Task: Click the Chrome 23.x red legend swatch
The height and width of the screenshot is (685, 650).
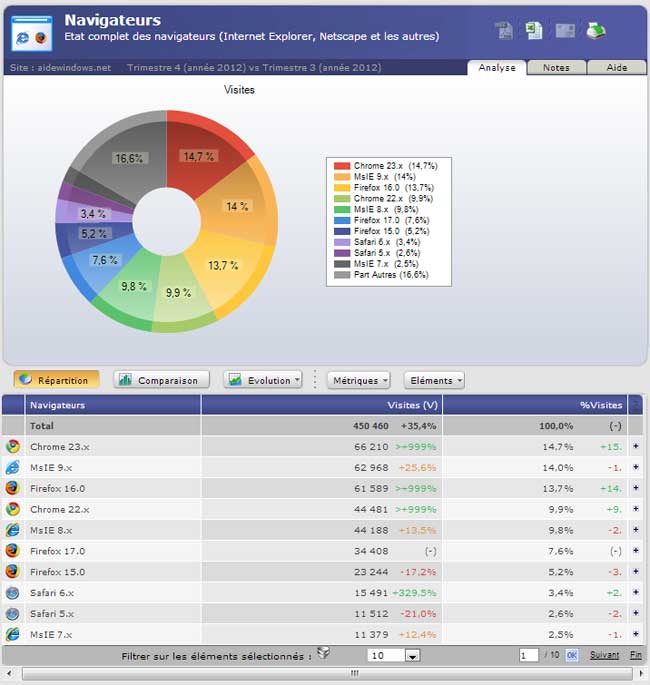Action: click(x=342, y=166)
